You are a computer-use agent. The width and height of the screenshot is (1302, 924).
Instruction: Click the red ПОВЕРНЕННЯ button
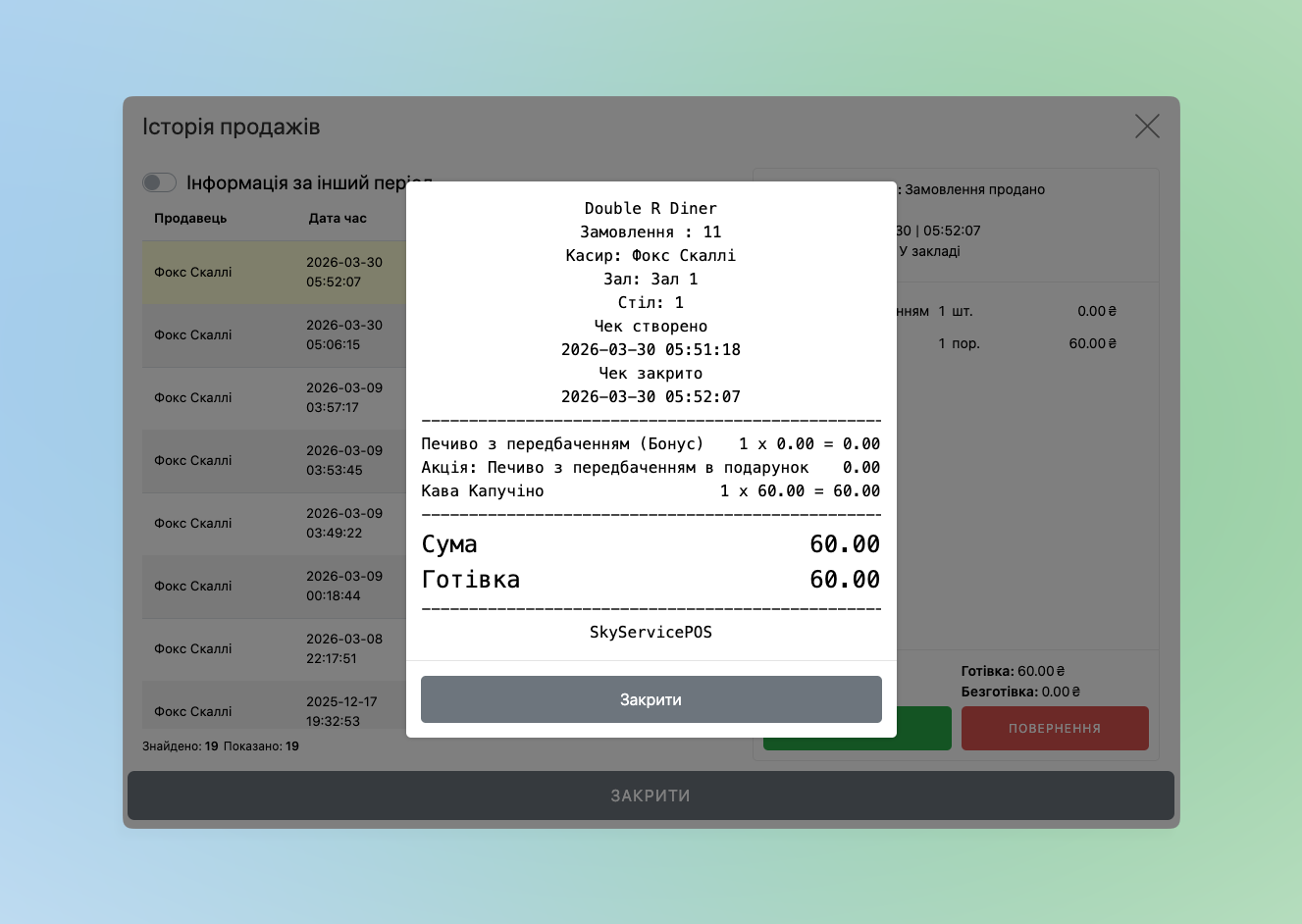1054,729
